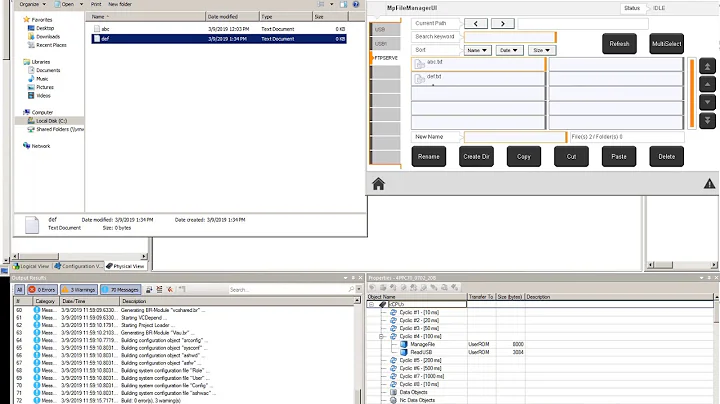
Task: Click the Cyclic #1 task icon
Action: tap(394, 312)
